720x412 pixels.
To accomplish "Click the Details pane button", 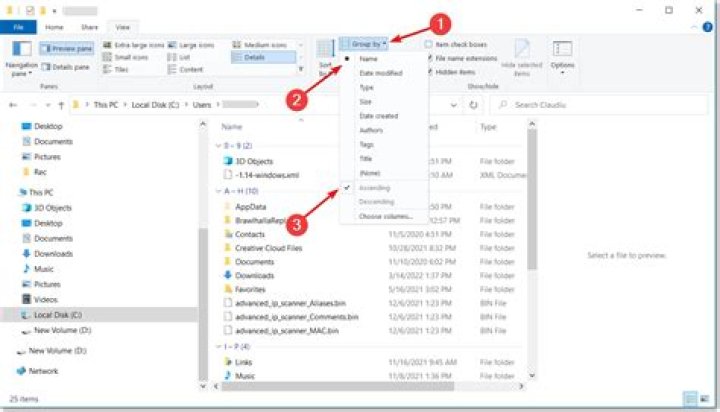I will tap(65, 66).
